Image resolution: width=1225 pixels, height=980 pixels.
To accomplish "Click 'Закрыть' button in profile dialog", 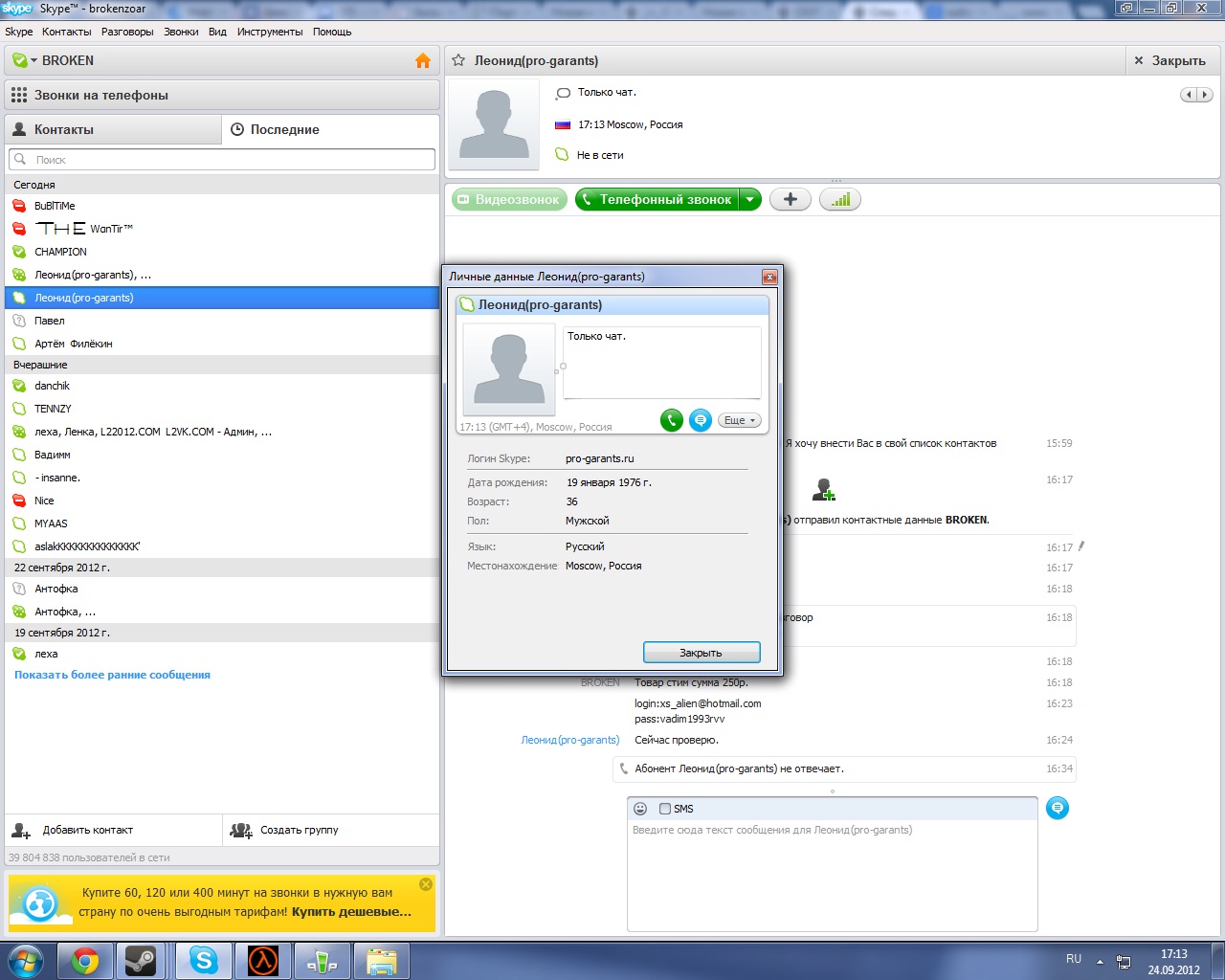I will (702, 653).
